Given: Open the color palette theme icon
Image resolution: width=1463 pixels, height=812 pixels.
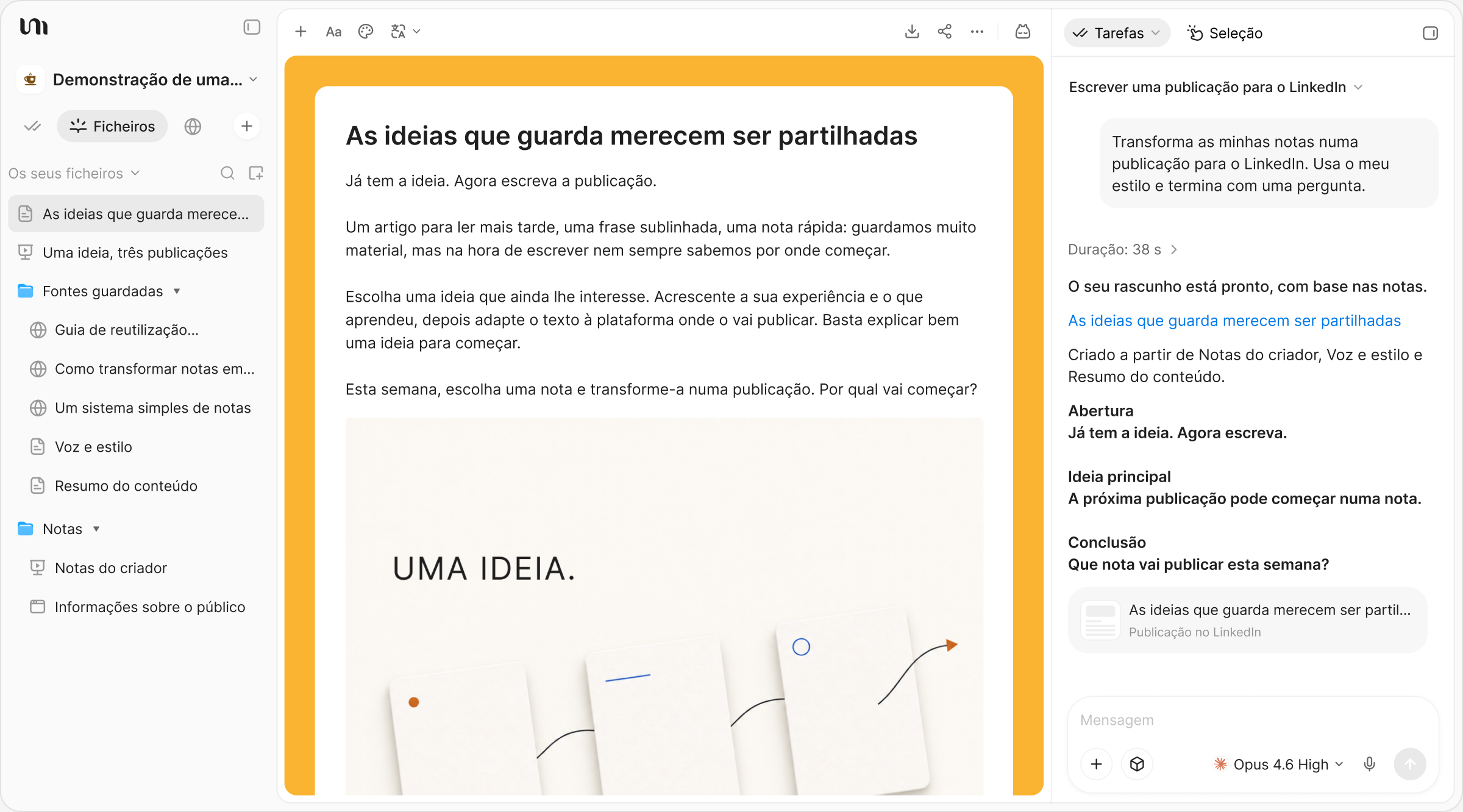Looking at the screenshot, I should 366,32.
